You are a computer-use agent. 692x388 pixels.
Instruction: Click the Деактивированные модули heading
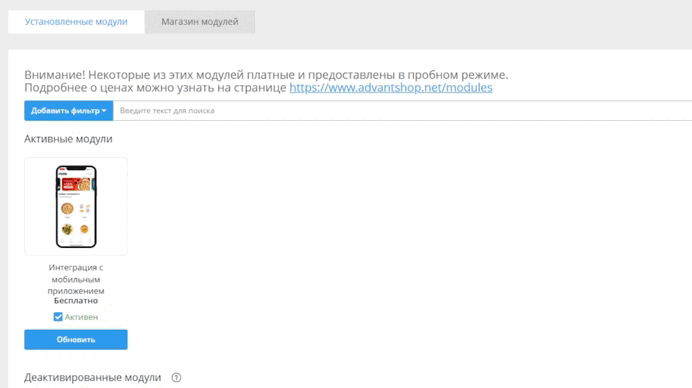click(93, 377)
